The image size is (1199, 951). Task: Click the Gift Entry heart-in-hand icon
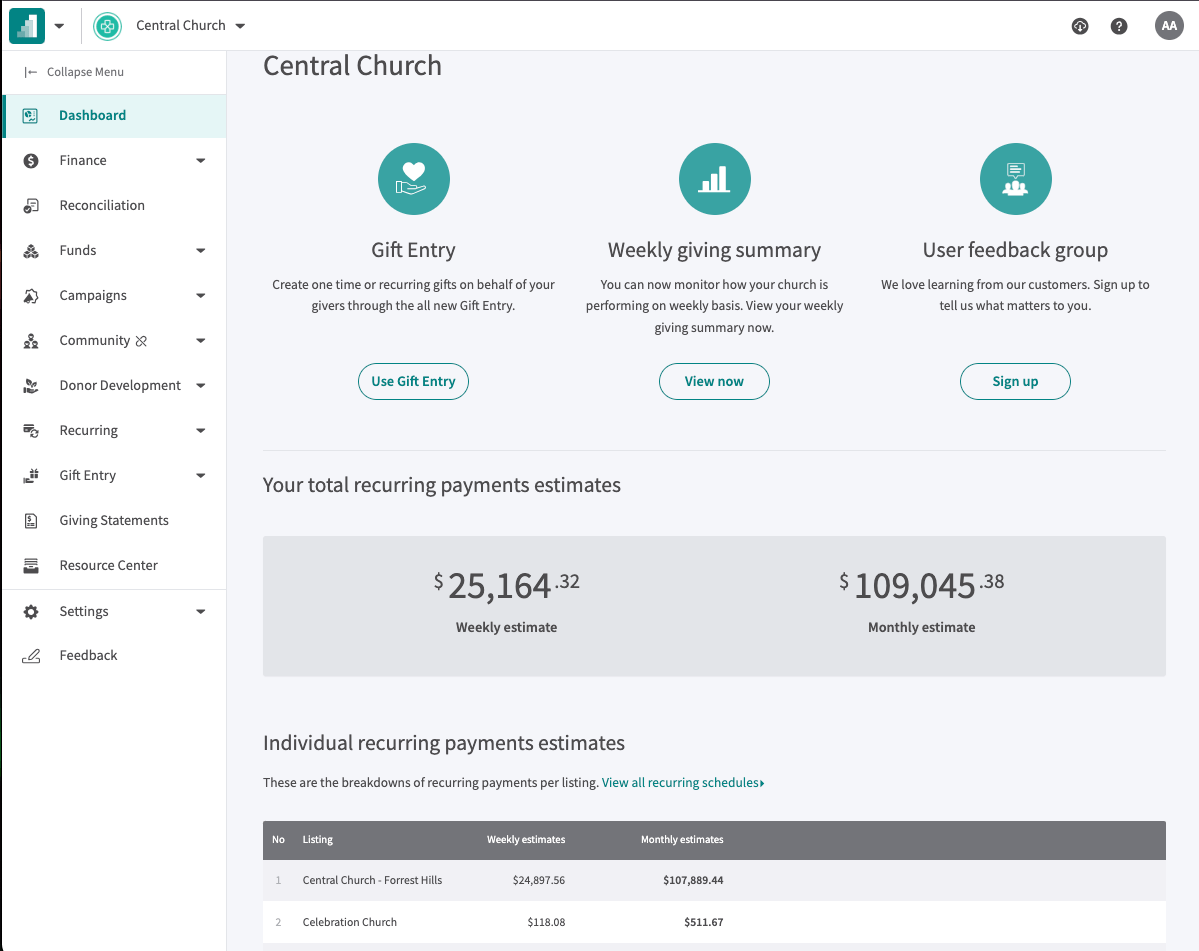click(x=413, y=179)
